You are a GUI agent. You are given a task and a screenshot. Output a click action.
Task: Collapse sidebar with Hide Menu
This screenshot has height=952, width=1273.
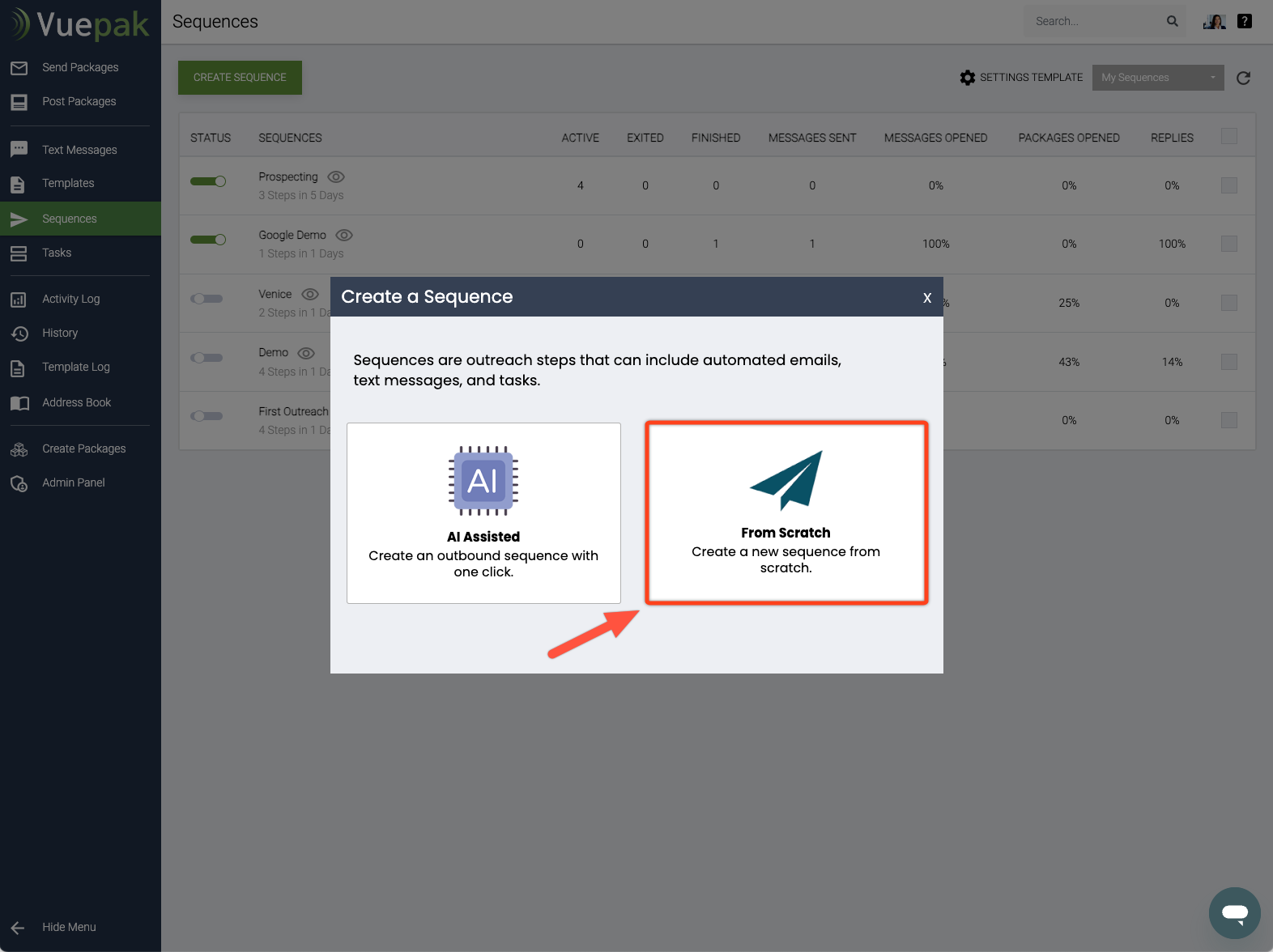pyautogui.click(x=69, y=927)
